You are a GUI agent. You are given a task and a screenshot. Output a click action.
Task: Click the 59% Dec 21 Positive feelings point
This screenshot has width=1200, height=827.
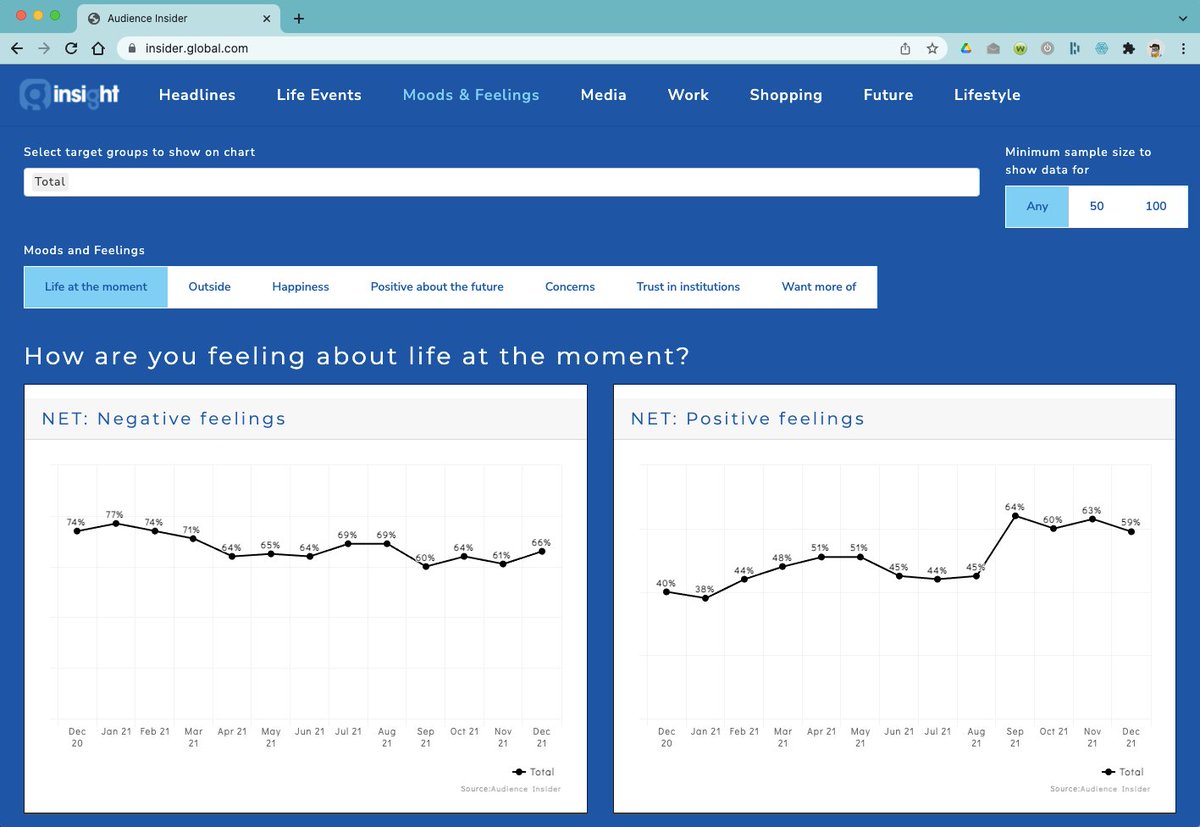[x=1131, y=532]
